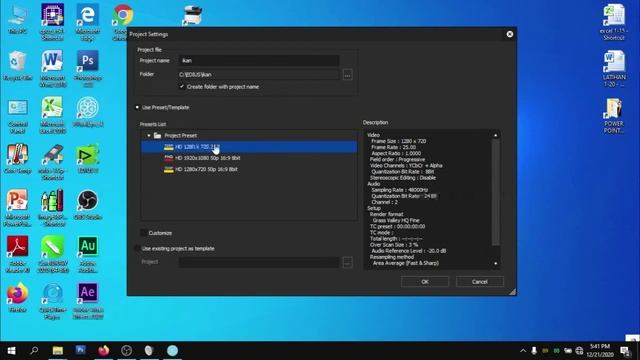Click 'Frame Size : 1280 x 720' text
Screen dimensions: 640x360
(x=398, y=141)
